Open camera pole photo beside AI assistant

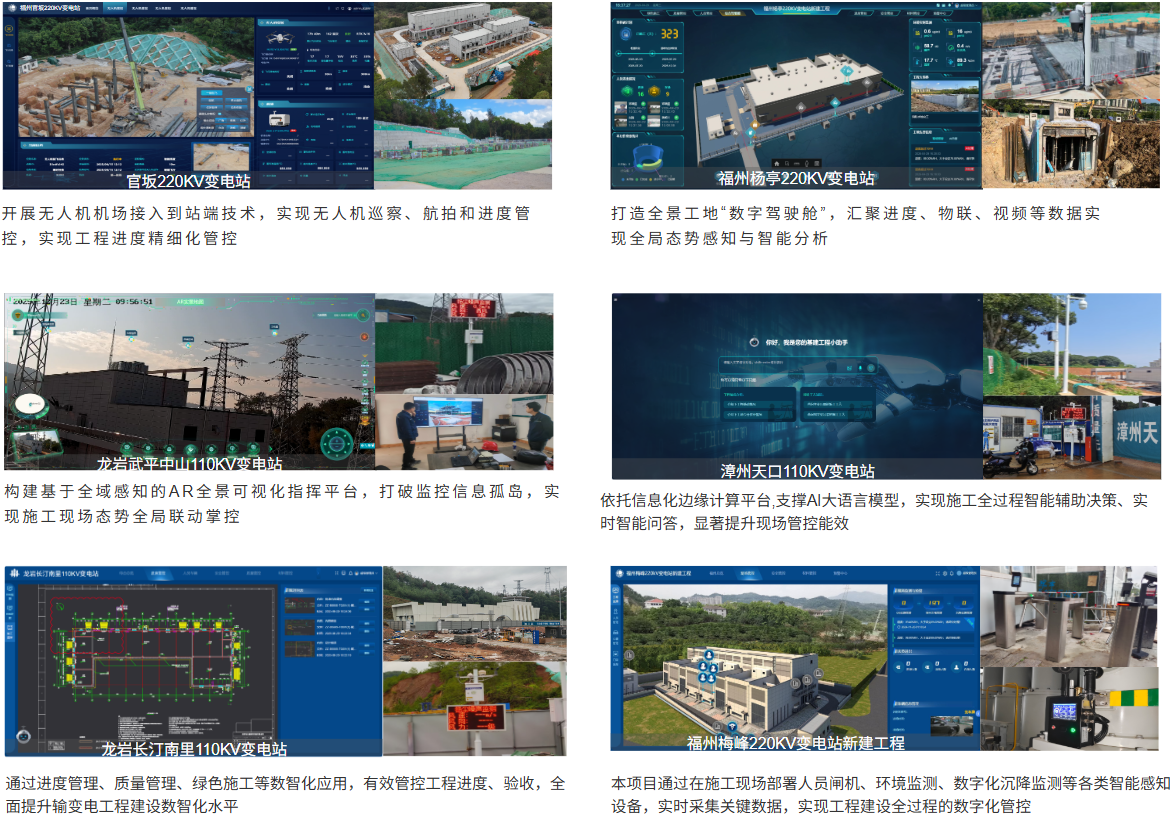1071,344
